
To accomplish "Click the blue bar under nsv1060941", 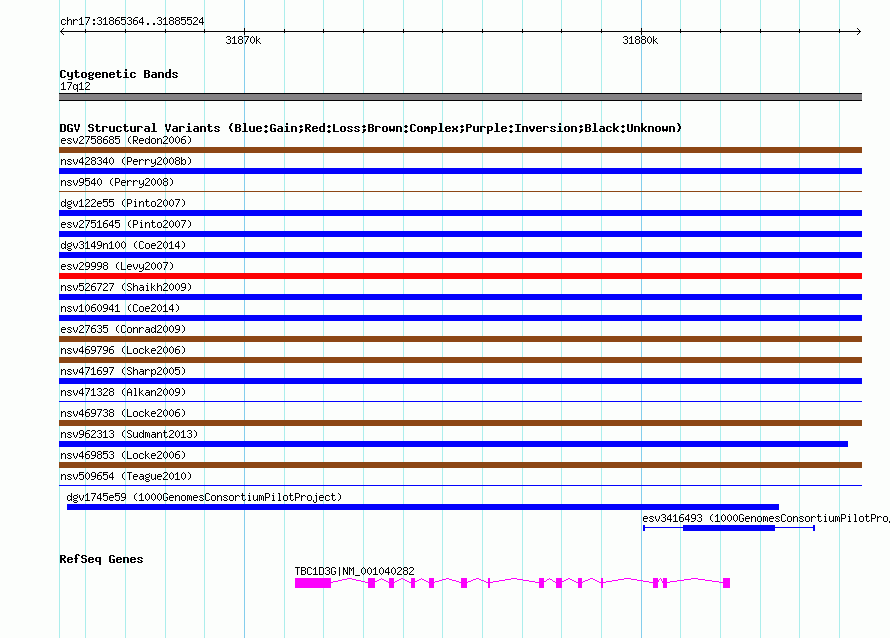I will [460, 318].
